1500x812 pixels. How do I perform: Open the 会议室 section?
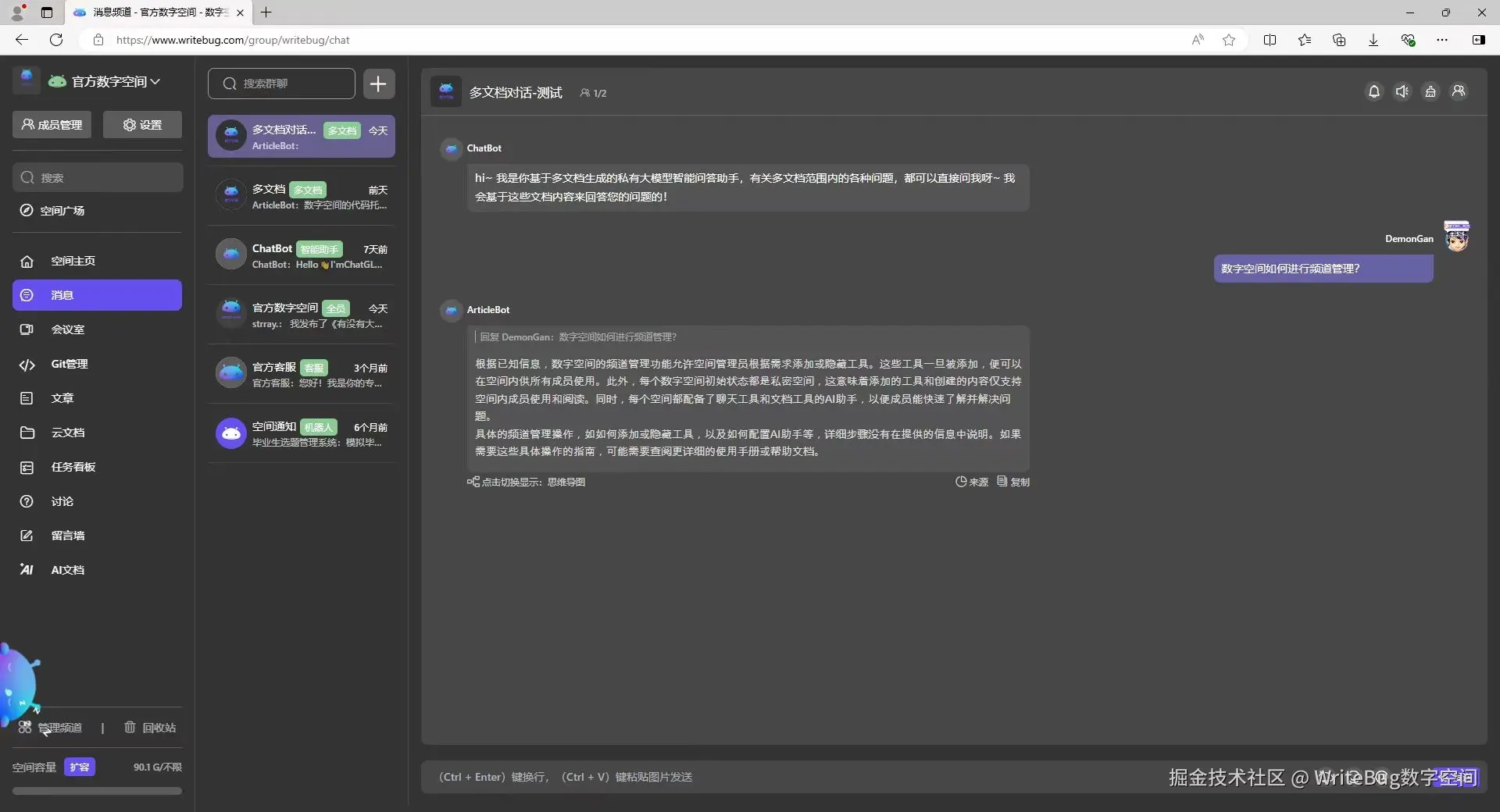tap(68, 329)
